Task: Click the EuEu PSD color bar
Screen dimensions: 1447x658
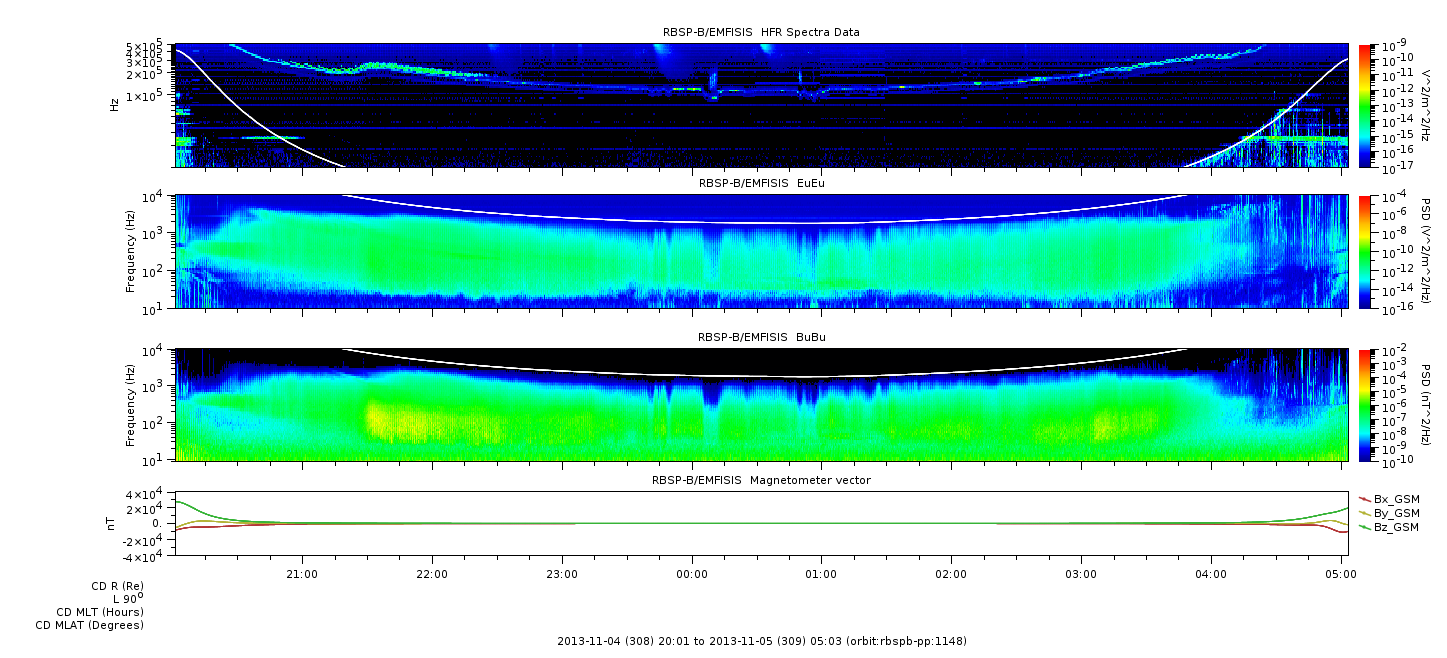Action: click(x=1365, y=251)
